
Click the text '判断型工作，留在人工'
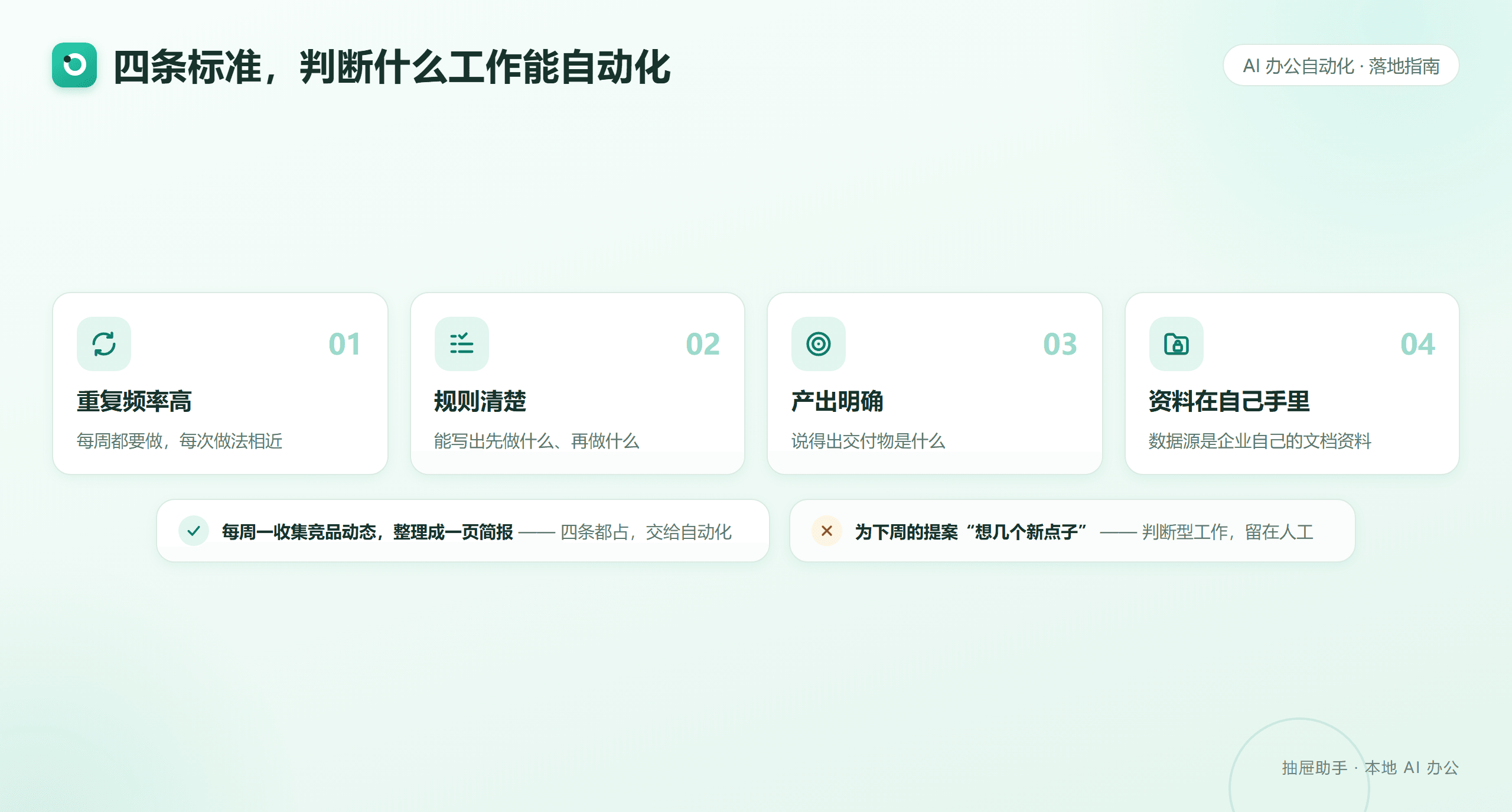(x=1228, y=532)
